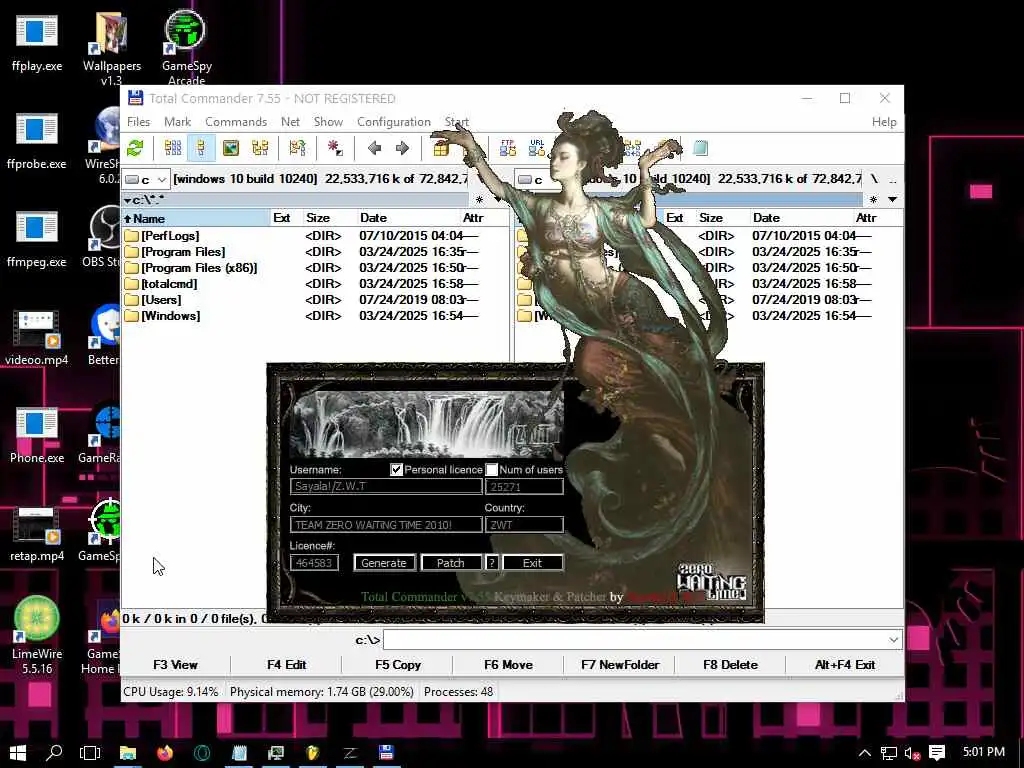Focus the c:\> command line input
Viewport: 1024px width, 768px height.
tap(635, 640)
